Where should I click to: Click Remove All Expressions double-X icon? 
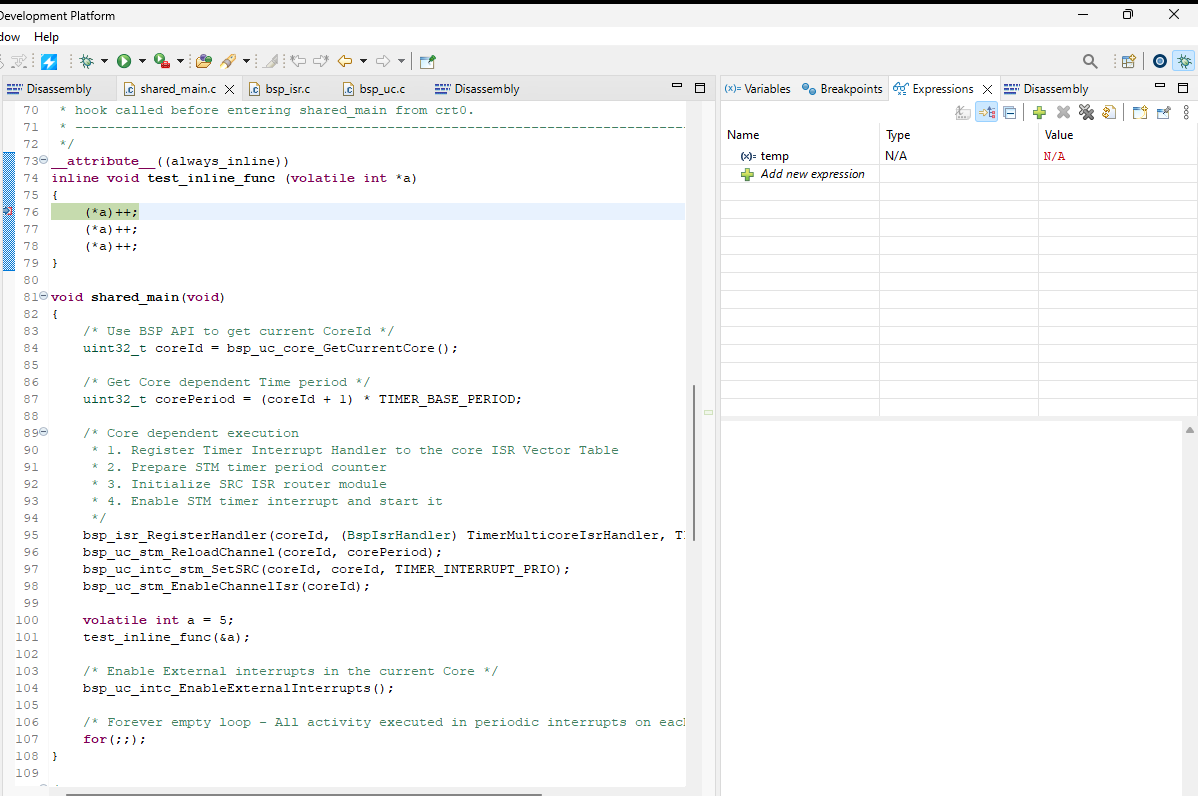(1086, 113)
